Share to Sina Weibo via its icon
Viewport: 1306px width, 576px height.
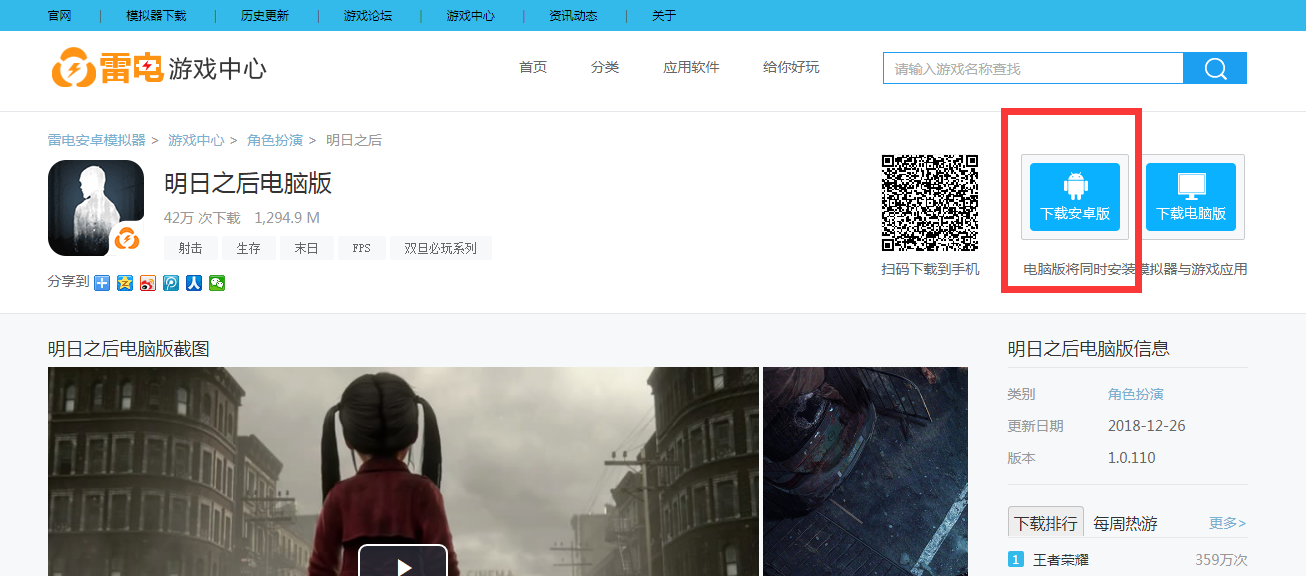[147, 283]
